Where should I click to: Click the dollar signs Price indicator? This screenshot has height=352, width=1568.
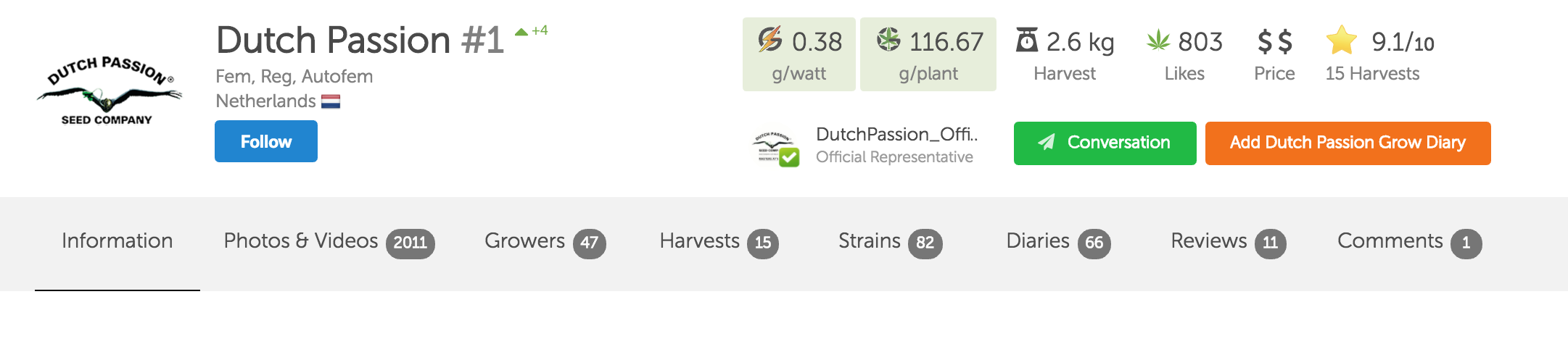[x=1274, y=42]
